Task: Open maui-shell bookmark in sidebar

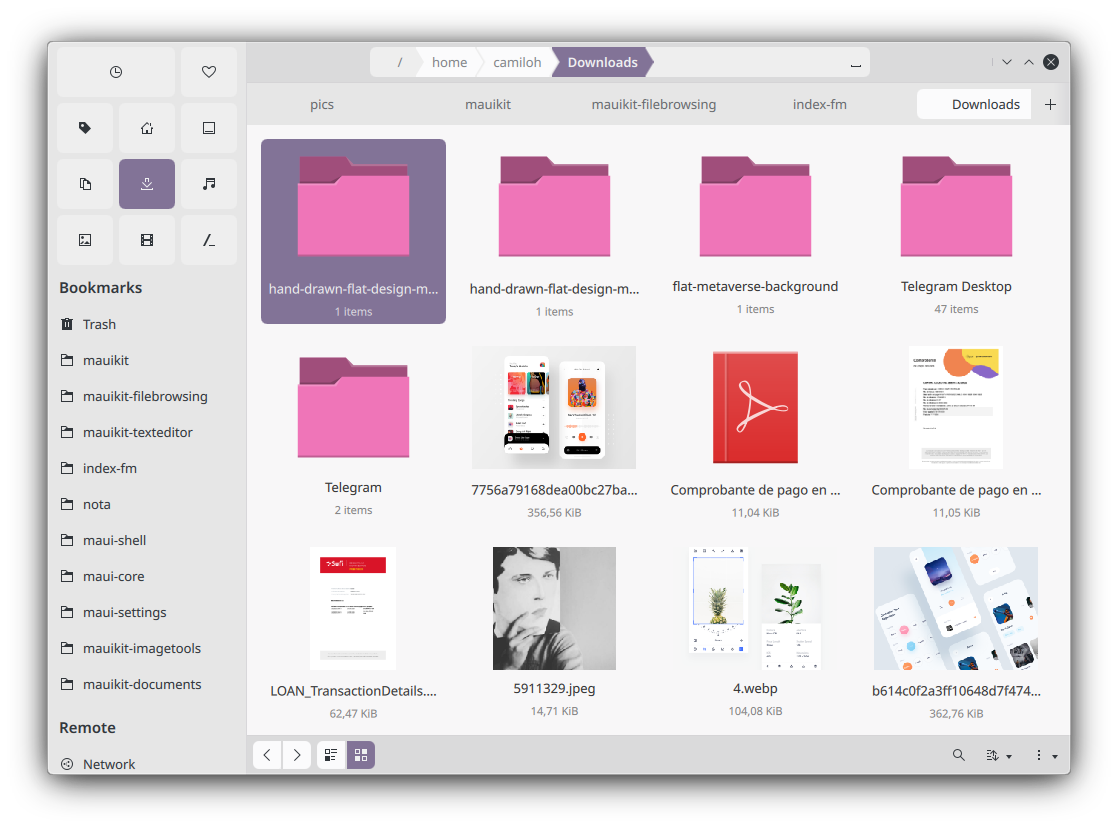Action: (114, 540)
